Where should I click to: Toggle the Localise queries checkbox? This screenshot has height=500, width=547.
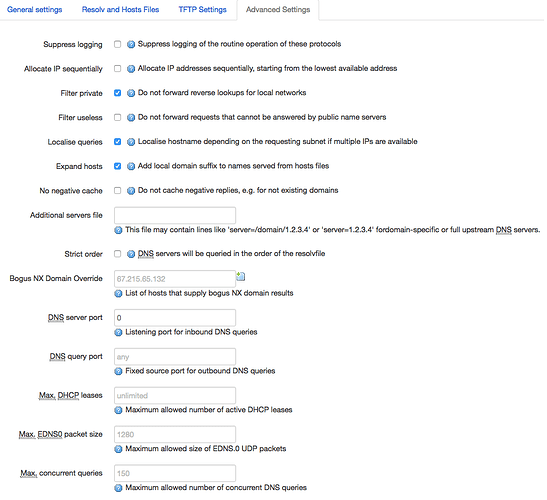[118, 142]
